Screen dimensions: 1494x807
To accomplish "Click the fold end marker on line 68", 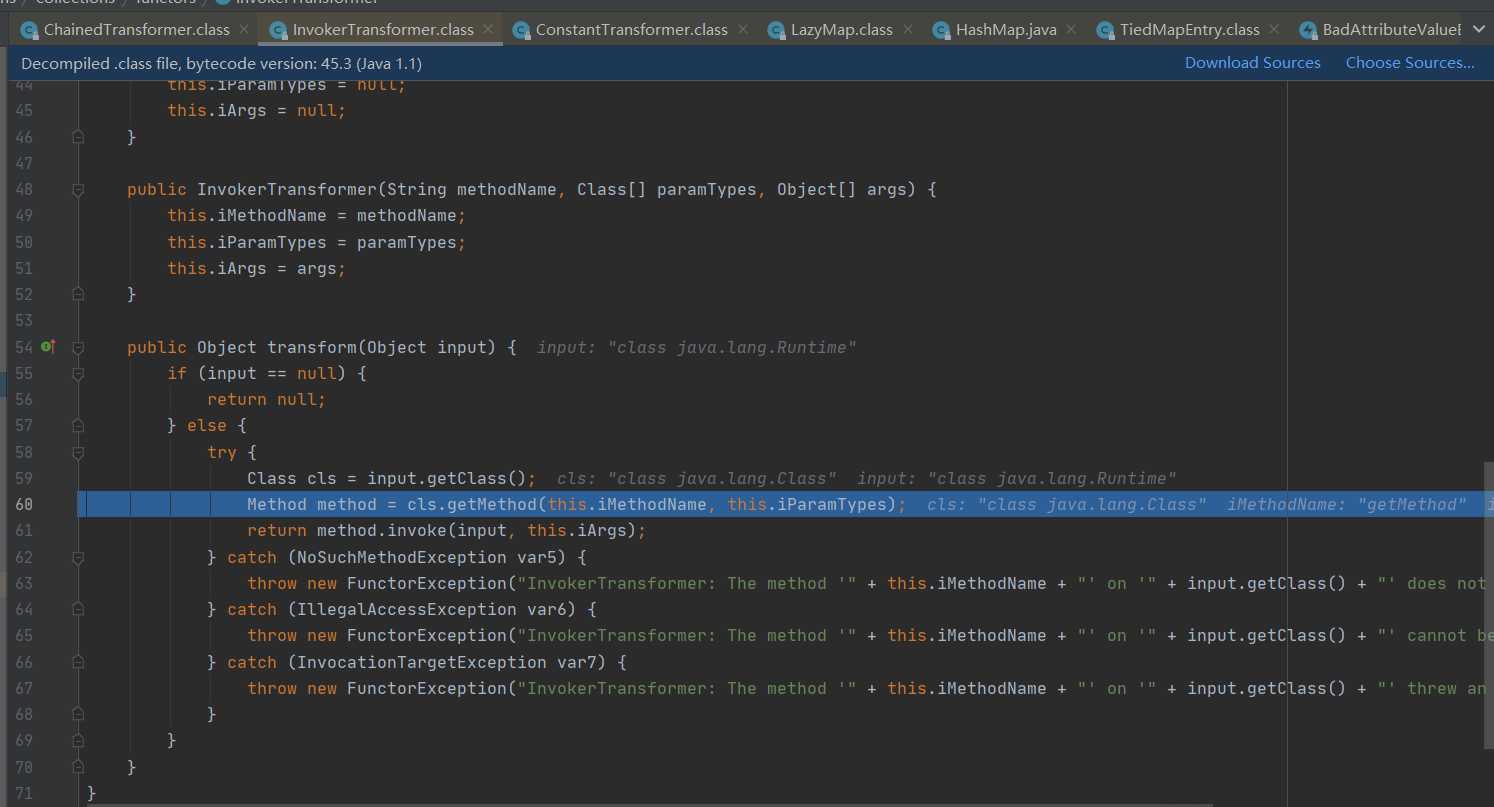I will [78, 714].
